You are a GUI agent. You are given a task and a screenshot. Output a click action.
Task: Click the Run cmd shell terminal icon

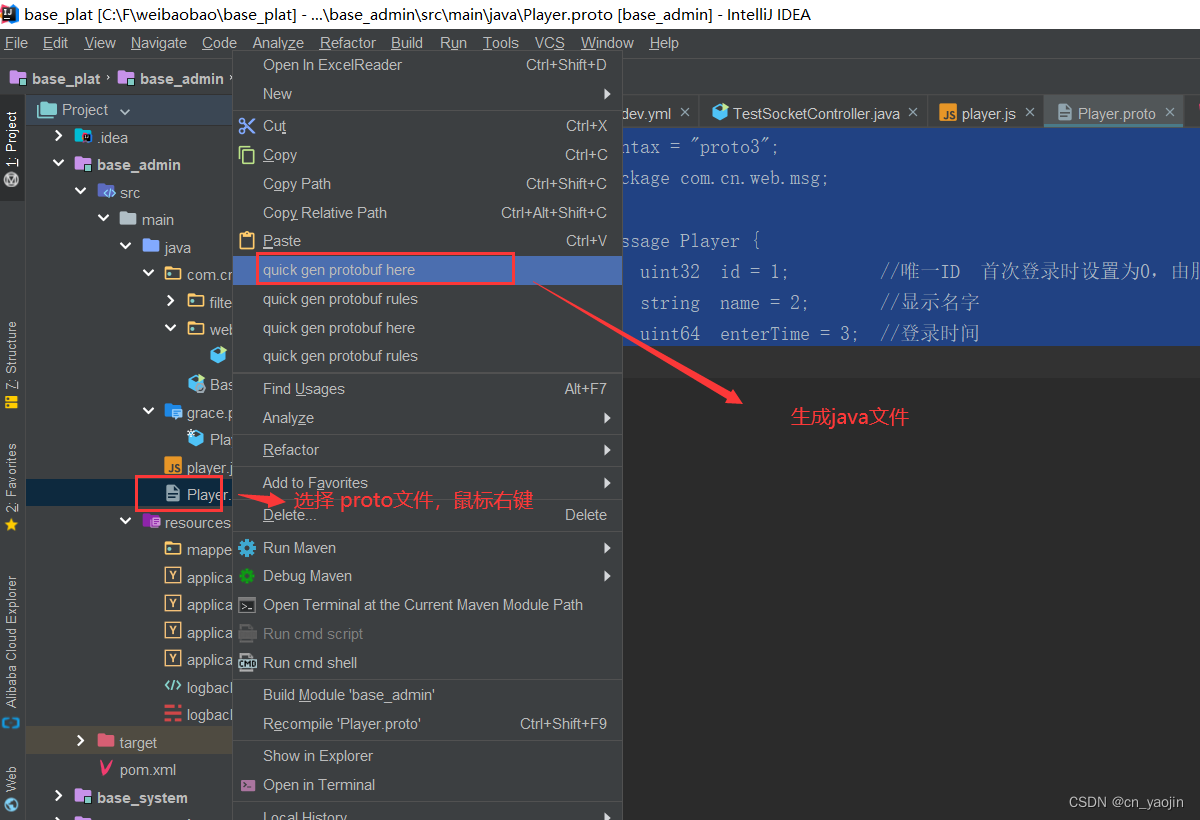point(246,662)
